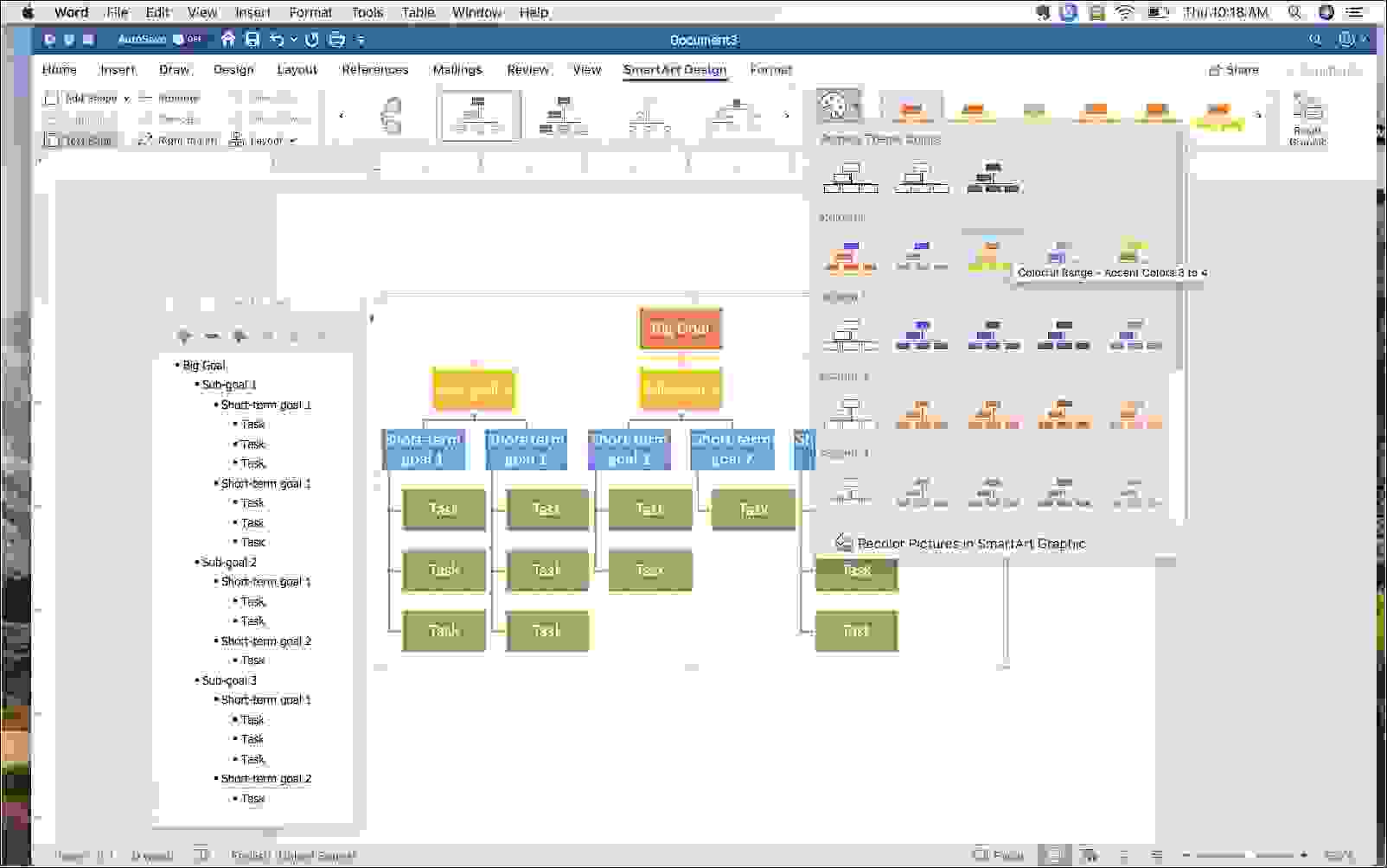The width and height of the screenshot is (1387, 868).
Task: Click the add bullet plus icon in text pane
Action: point(184,336)
